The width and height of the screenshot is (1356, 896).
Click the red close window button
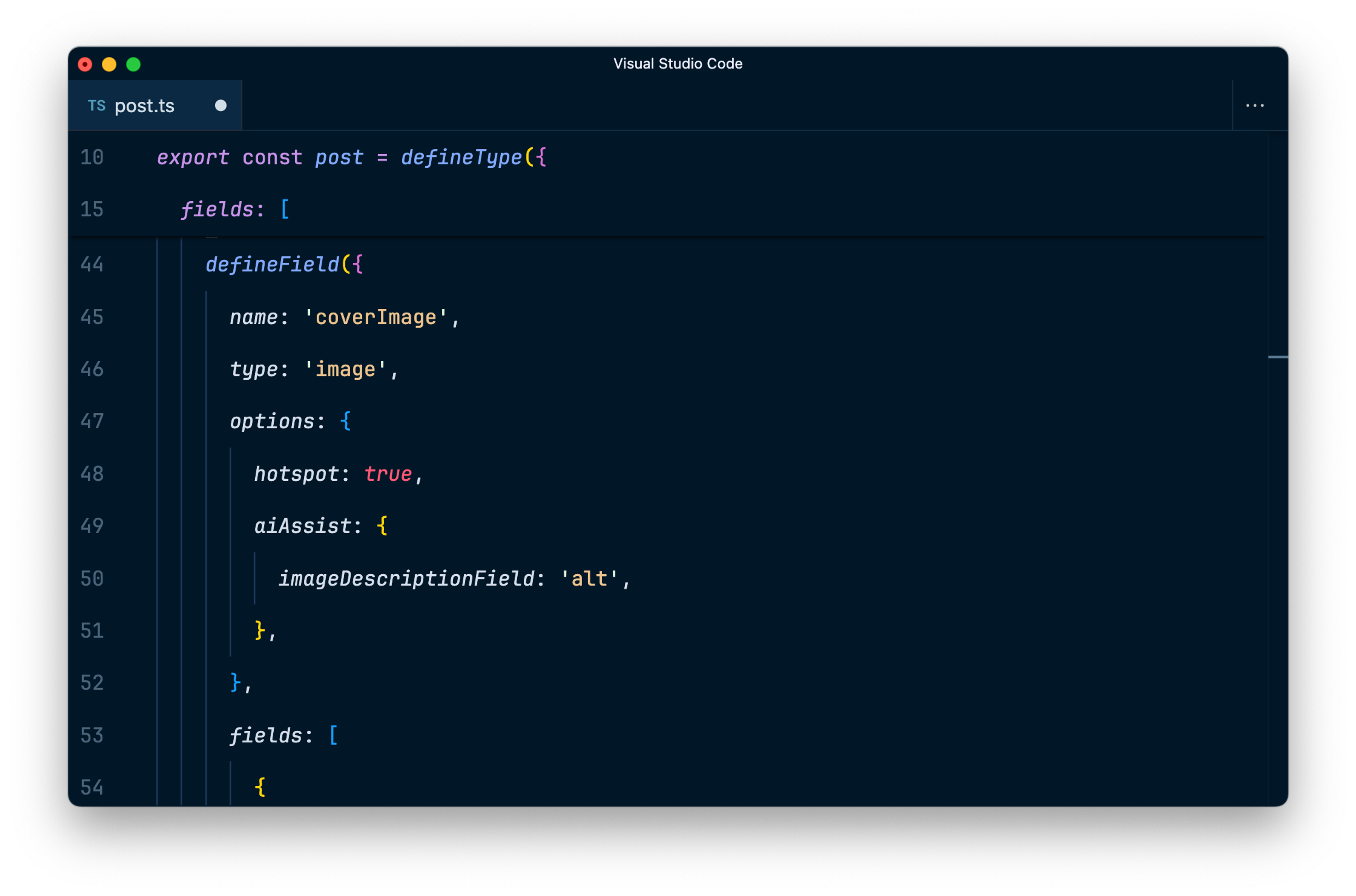(x=85, y=65)
